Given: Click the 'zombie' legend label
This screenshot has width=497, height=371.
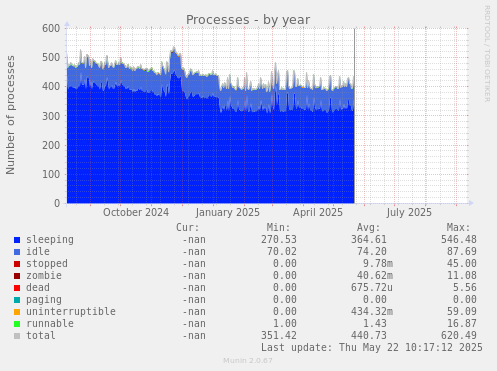Looking at the screenshot, I should 44,276.
